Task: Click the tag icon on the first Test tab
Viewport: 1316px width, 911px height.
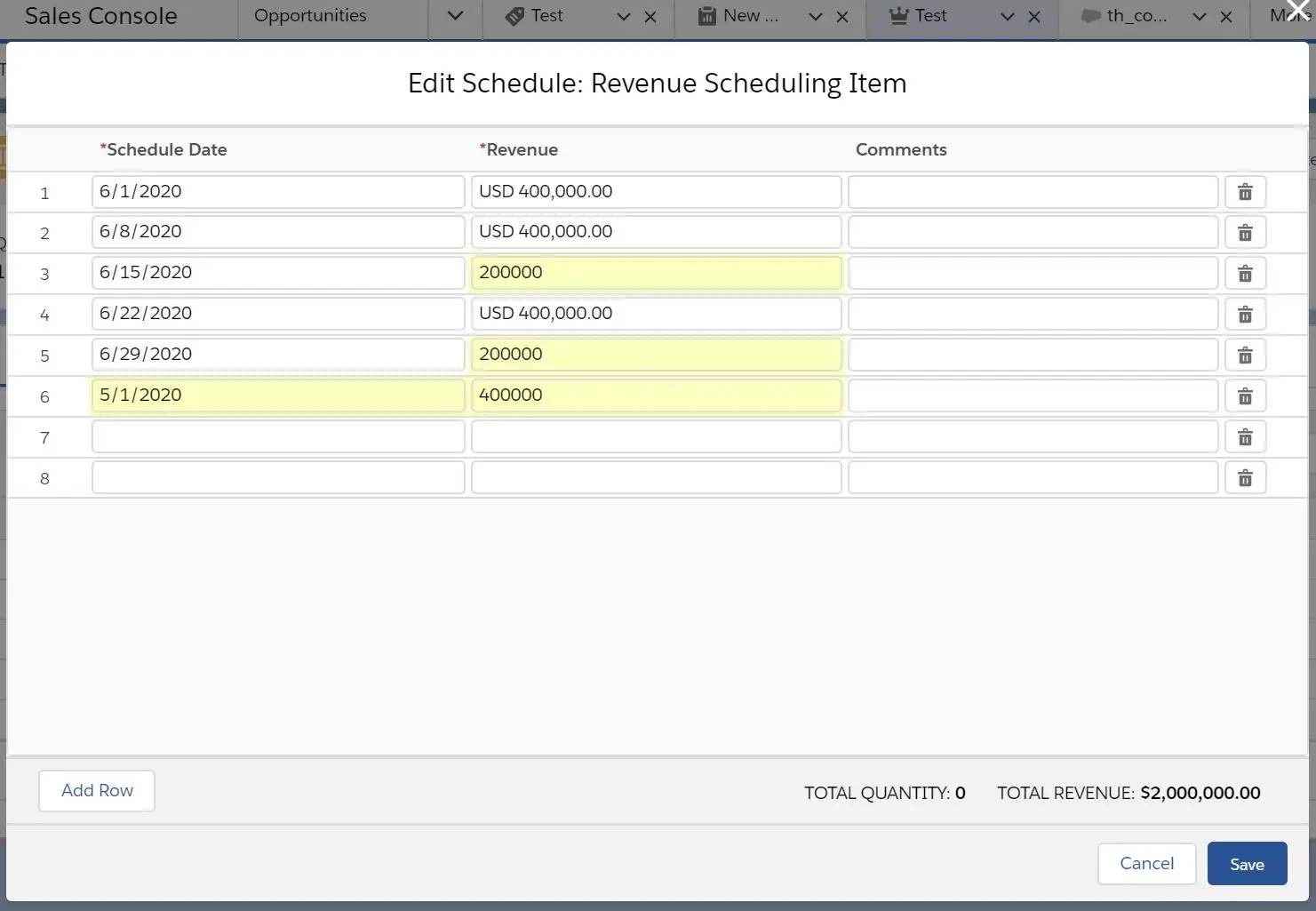Action: (514, 16)
